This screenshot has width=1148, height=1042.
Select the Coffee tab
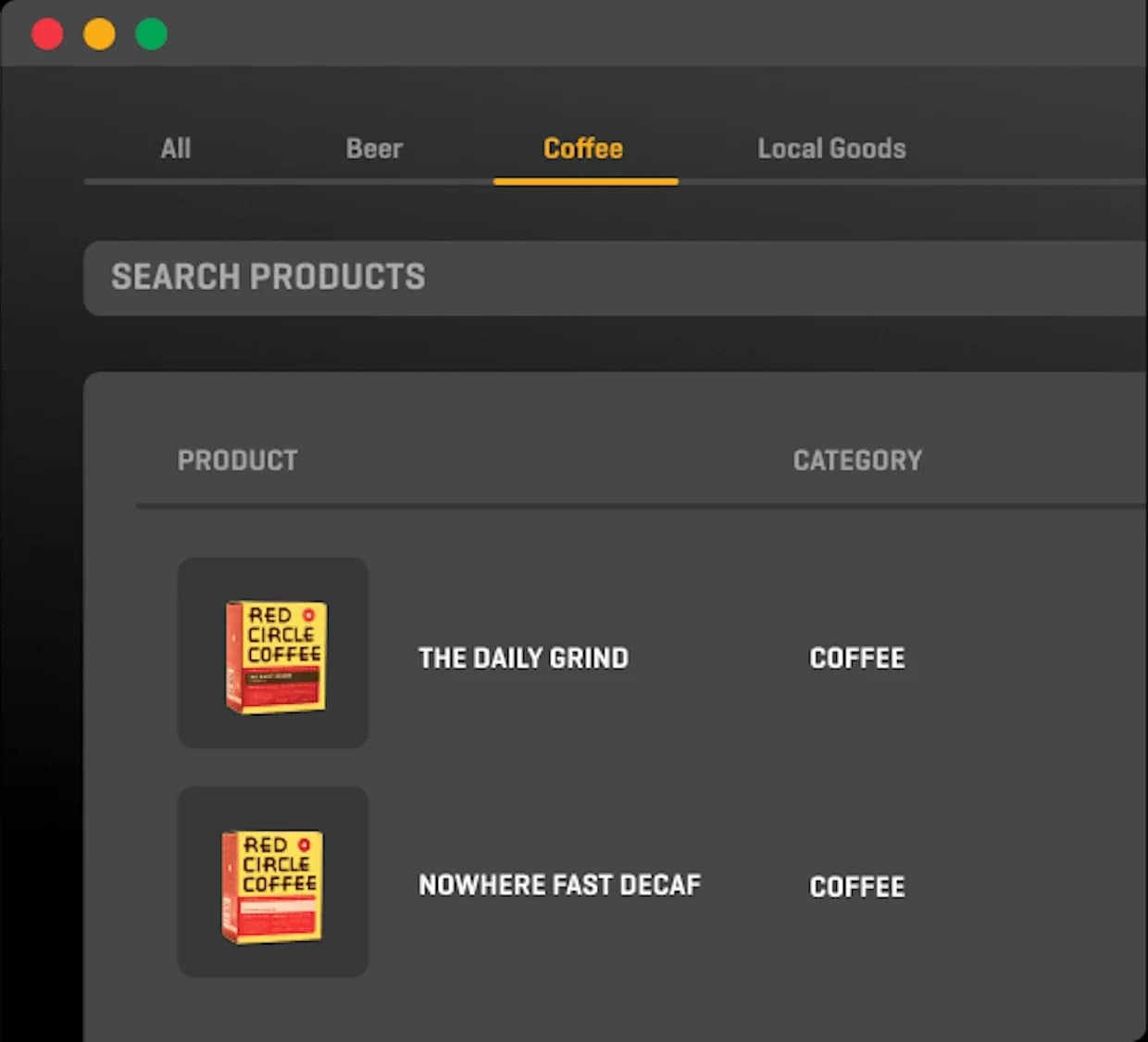click(x=583, y=148)
